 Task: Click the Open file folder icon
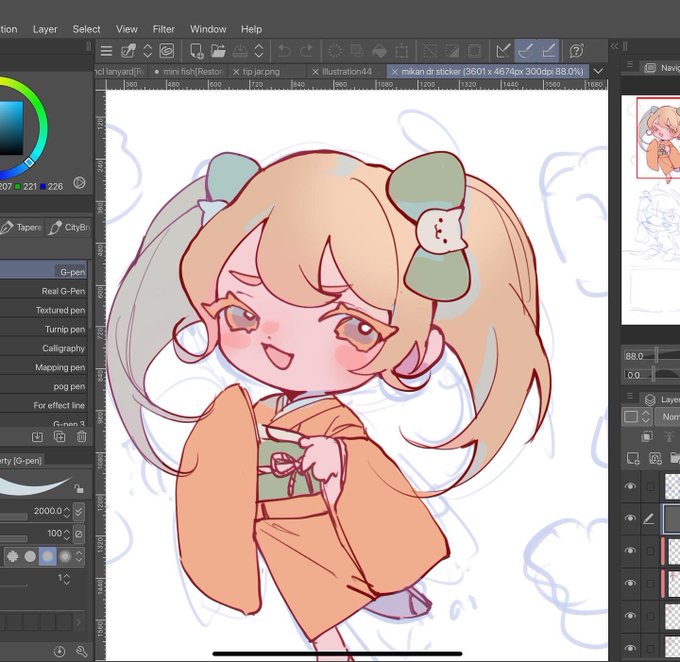(x=218, y=51)
